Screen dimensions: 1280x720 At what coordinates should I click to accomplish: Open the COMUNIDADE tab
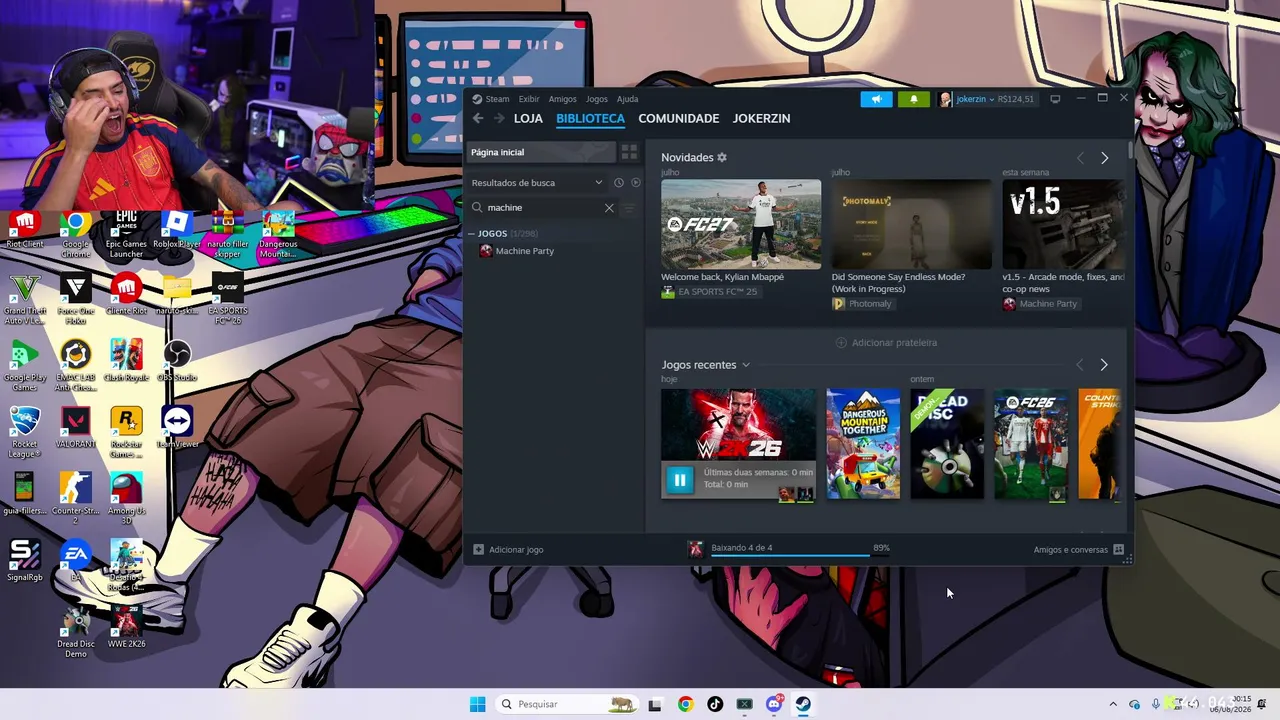coord(678,118)
